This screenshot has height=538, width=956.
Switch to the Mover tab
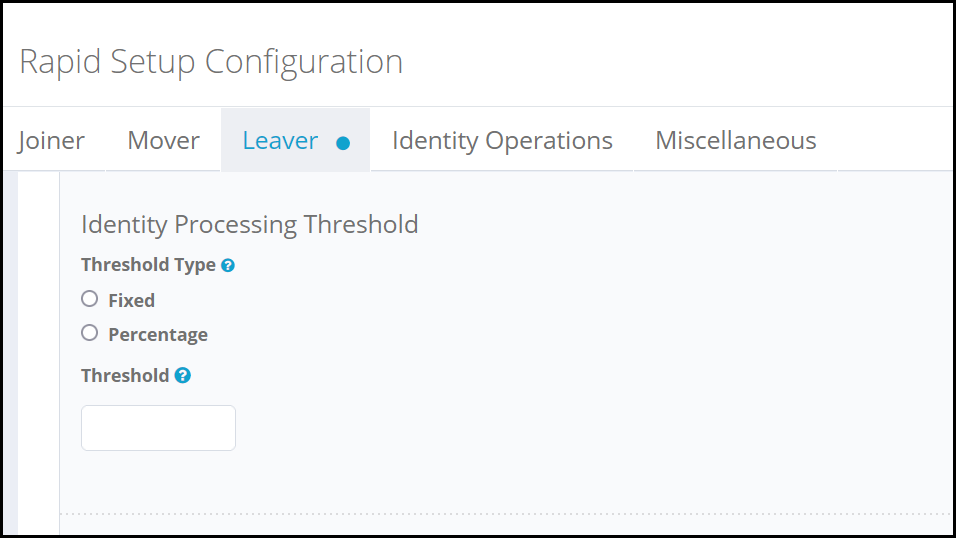pos(163,141)
